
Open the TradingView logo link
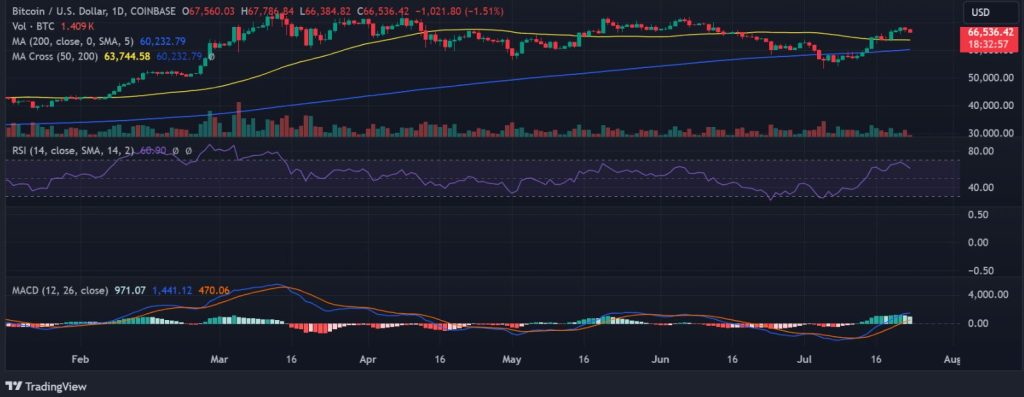pos(46,387)
